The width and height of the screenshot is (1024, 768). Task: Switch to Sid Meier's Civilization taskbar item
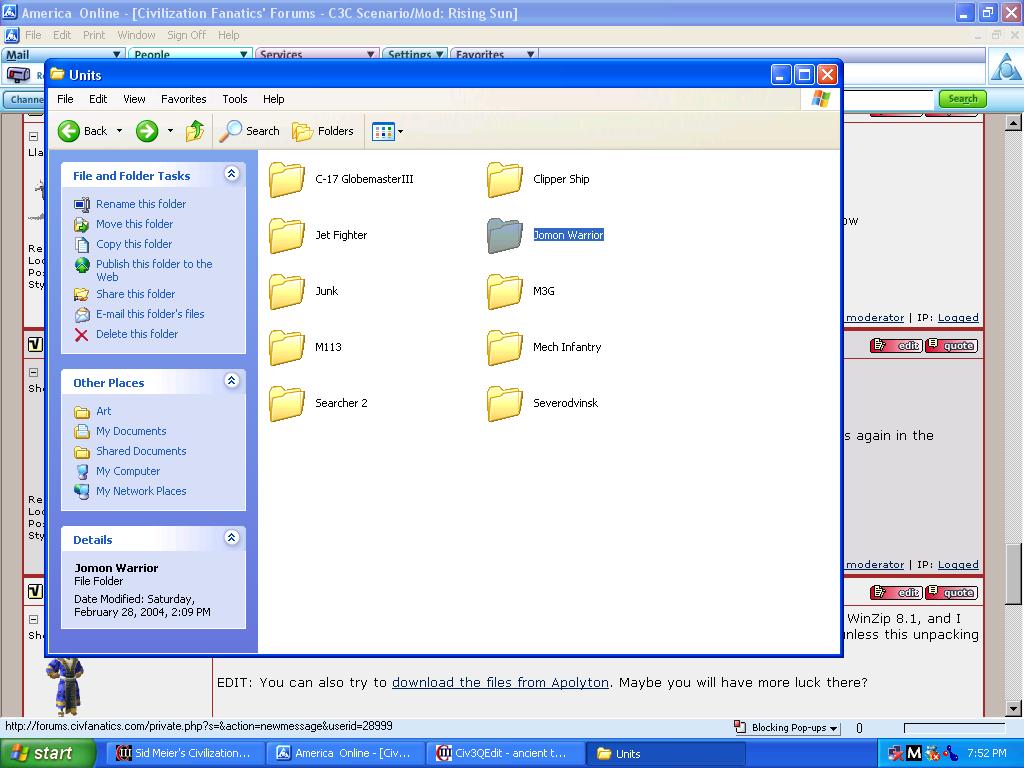coord(185,754)
